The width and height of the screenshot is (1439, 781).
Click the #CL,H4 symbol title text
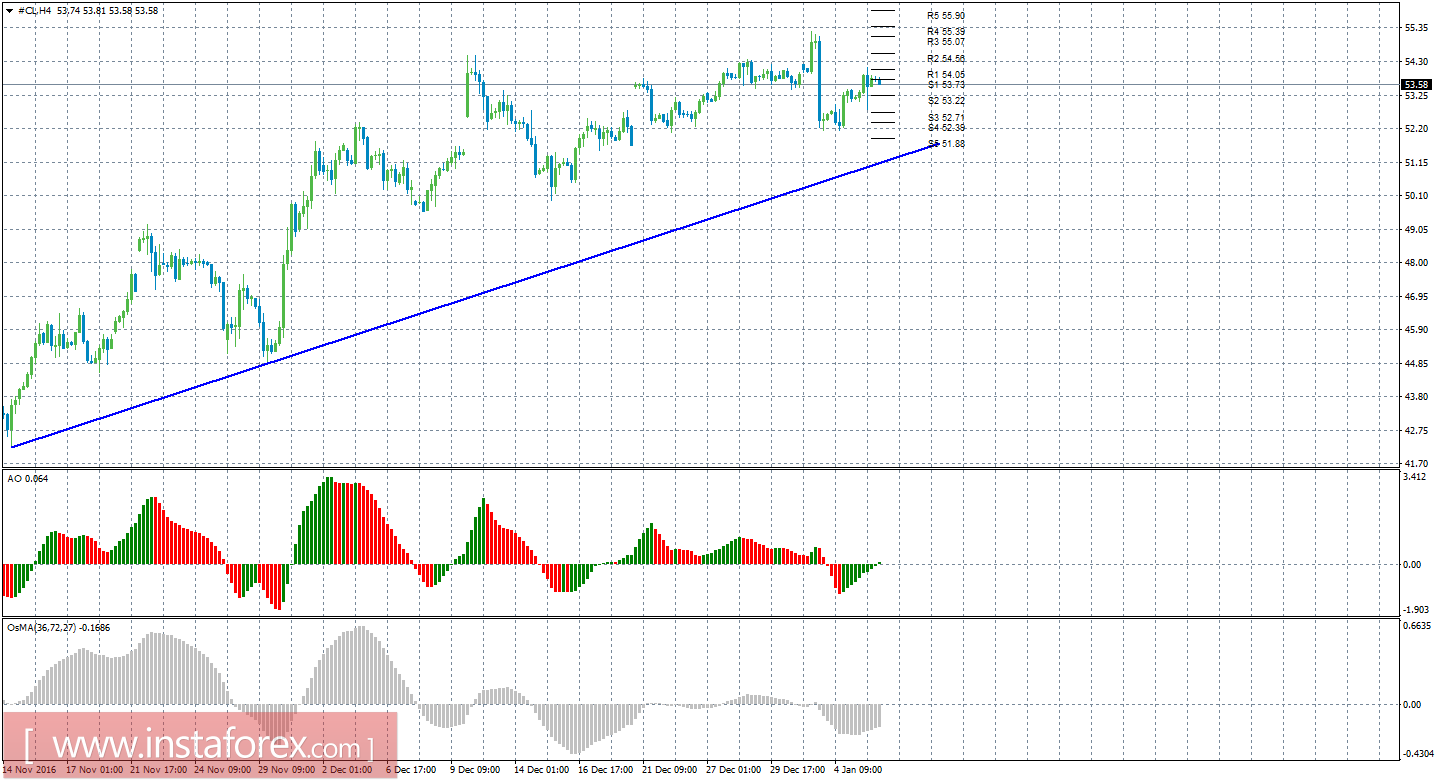pyautogui.click(x=35, y=10)
